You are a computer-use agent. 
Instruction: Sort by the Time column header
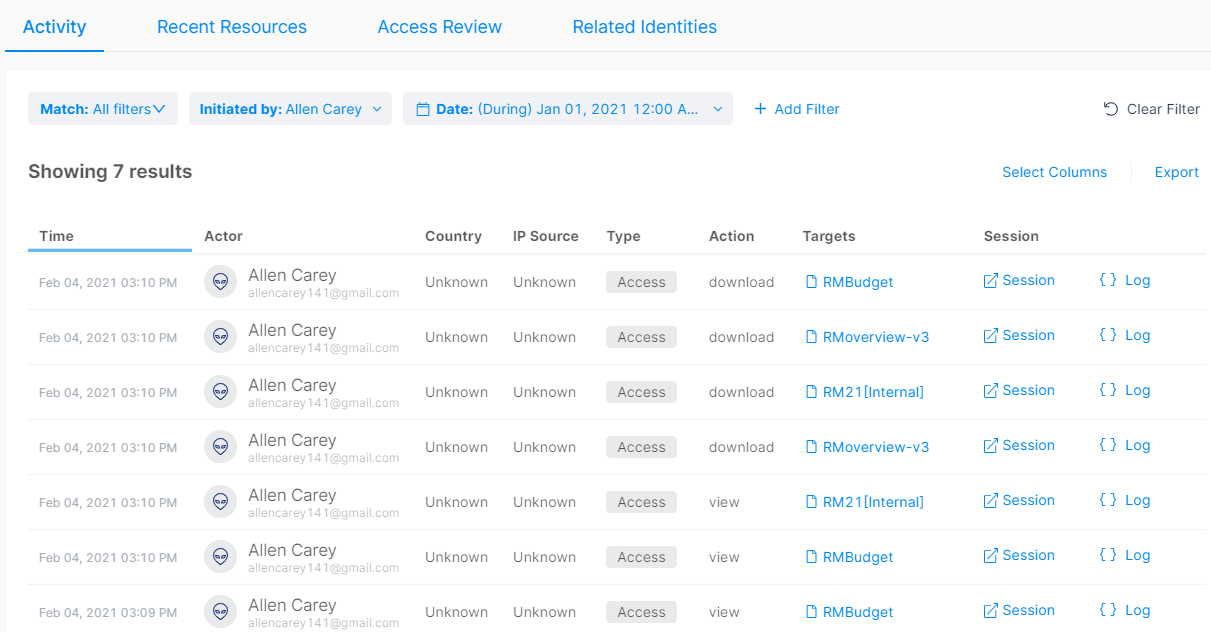57,236
